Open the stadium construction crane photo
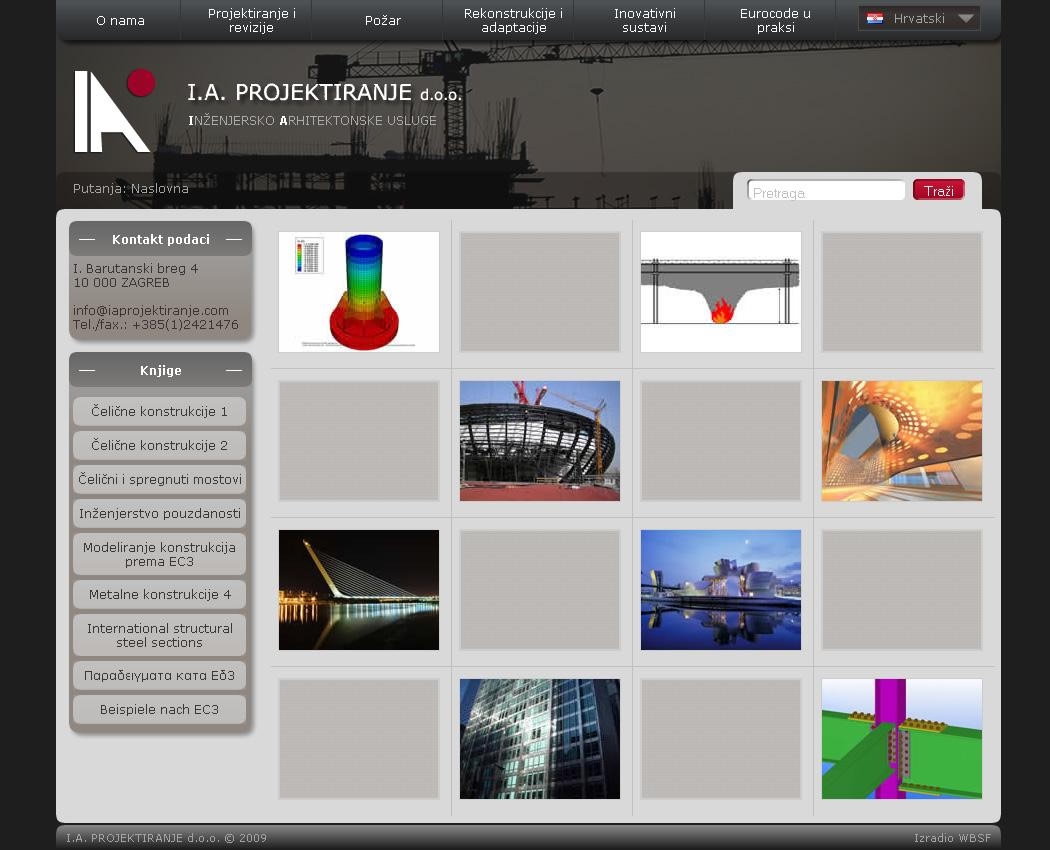 540,441
